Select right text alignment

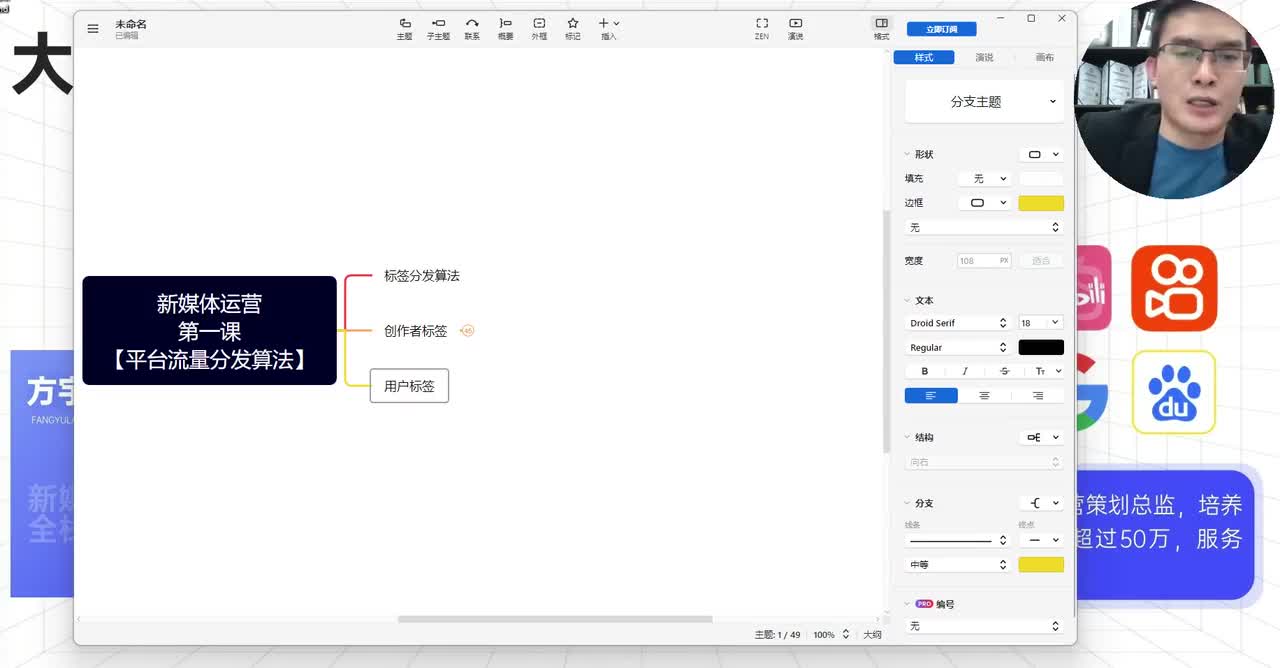coord(1038,395)
